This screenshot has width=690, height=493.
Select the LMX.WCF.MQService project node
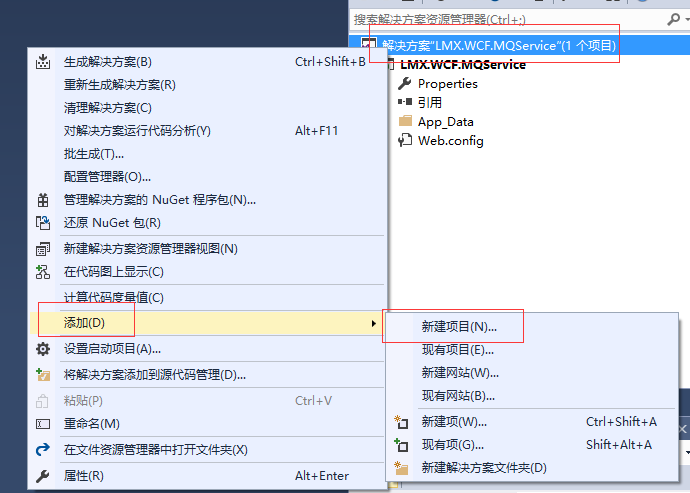point(462,65)
